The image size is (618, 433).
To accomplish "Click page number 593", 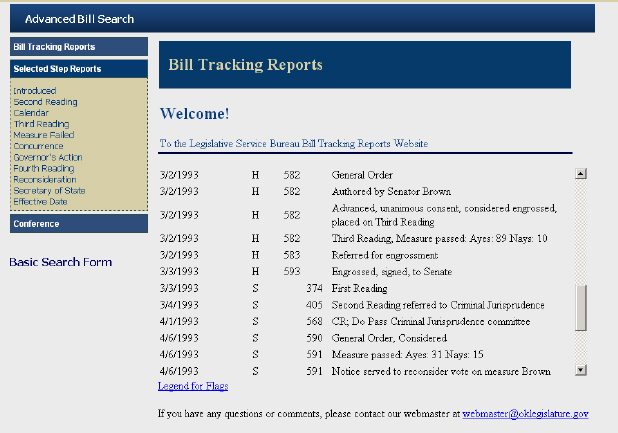I will click(292, 271).
